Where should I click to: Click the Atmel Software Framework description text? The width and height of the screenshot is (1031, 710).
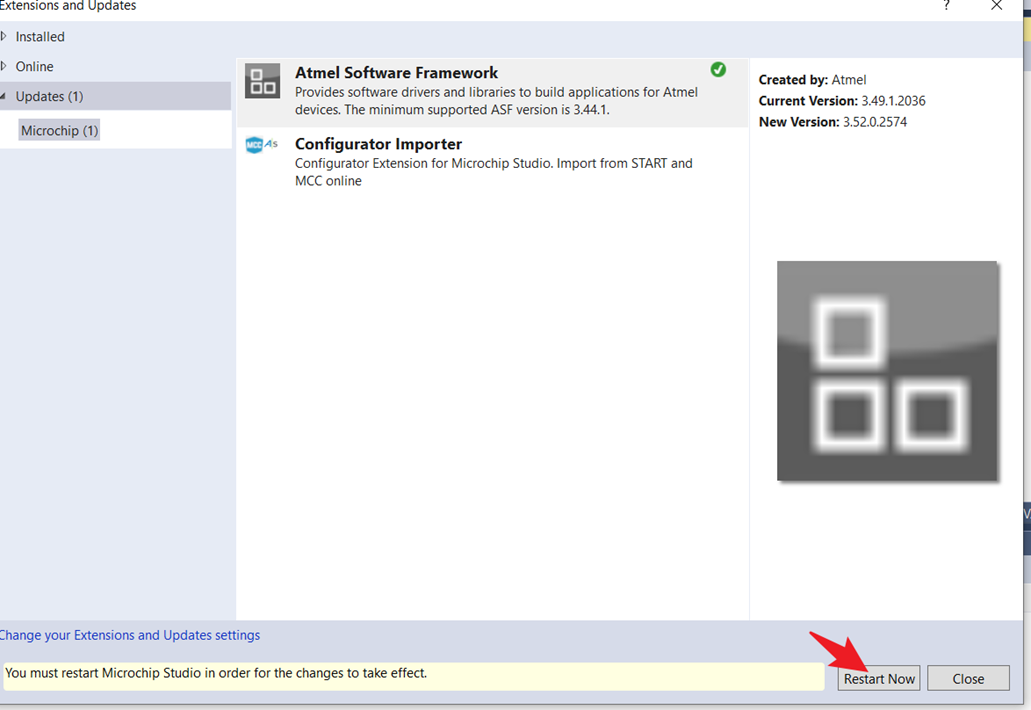(496, 101)
